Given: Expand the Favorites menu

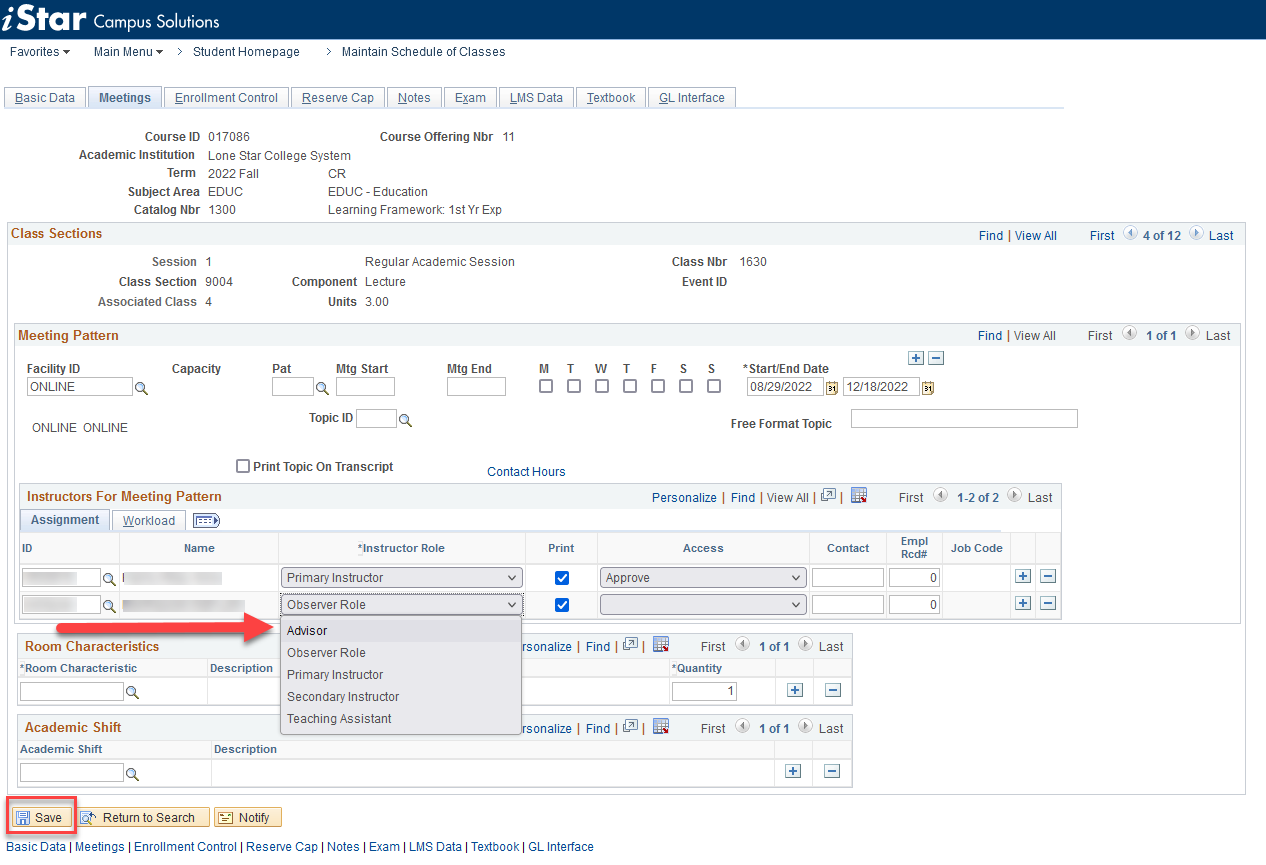Looking at the screenshot, I should pos(40,52).
